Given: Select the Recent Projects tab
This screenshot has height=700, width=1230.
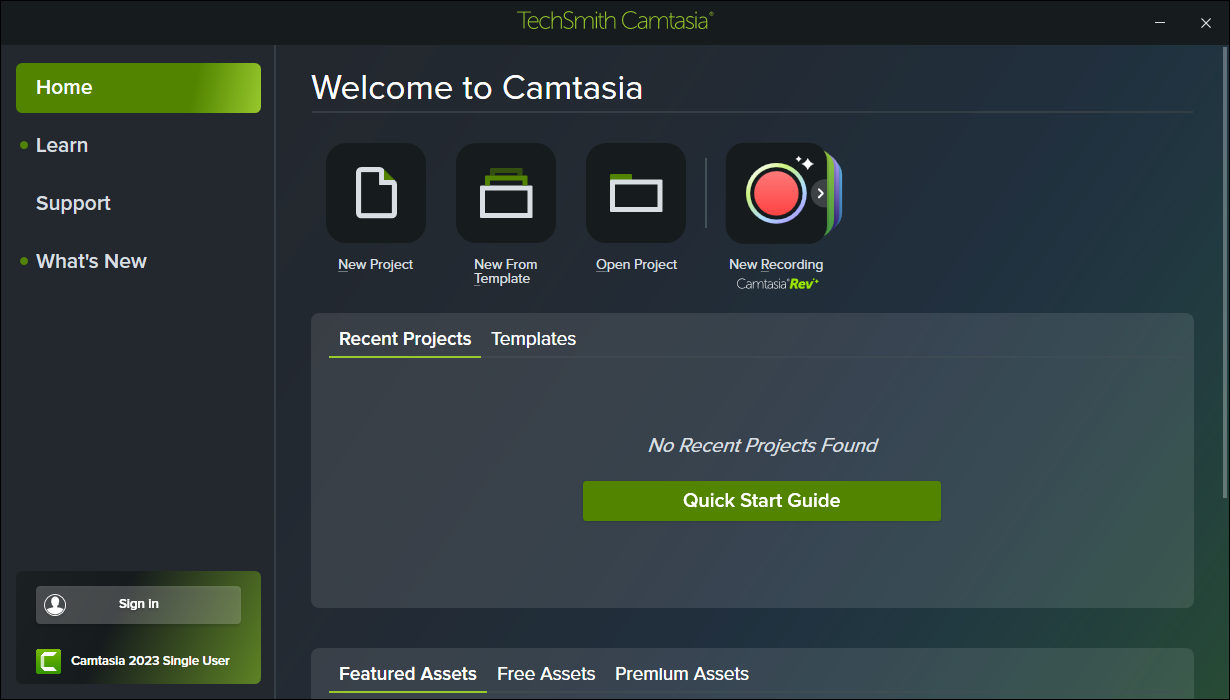Looking at the screenshot, I should pyautogui.click(x=405, y=339).
